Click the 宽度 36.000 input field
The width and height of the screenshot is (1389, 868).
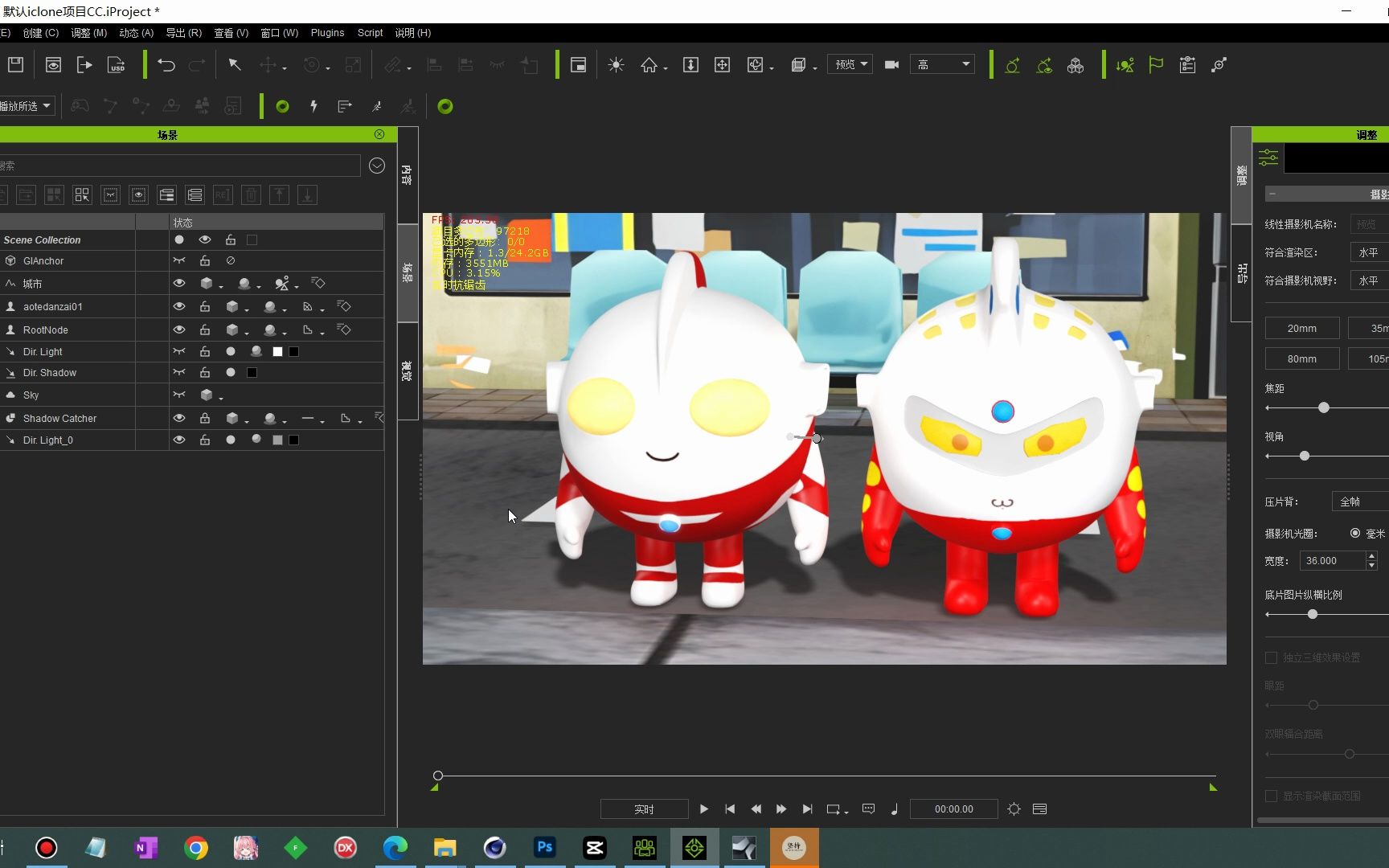click(x=1333, y=561)
